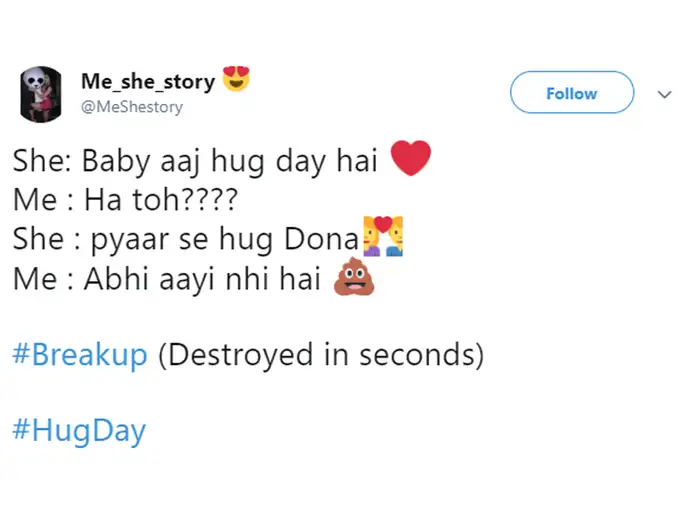
Task: Follow the Me_she_story account
Action: pyautogui.click(x=571, y=93)
